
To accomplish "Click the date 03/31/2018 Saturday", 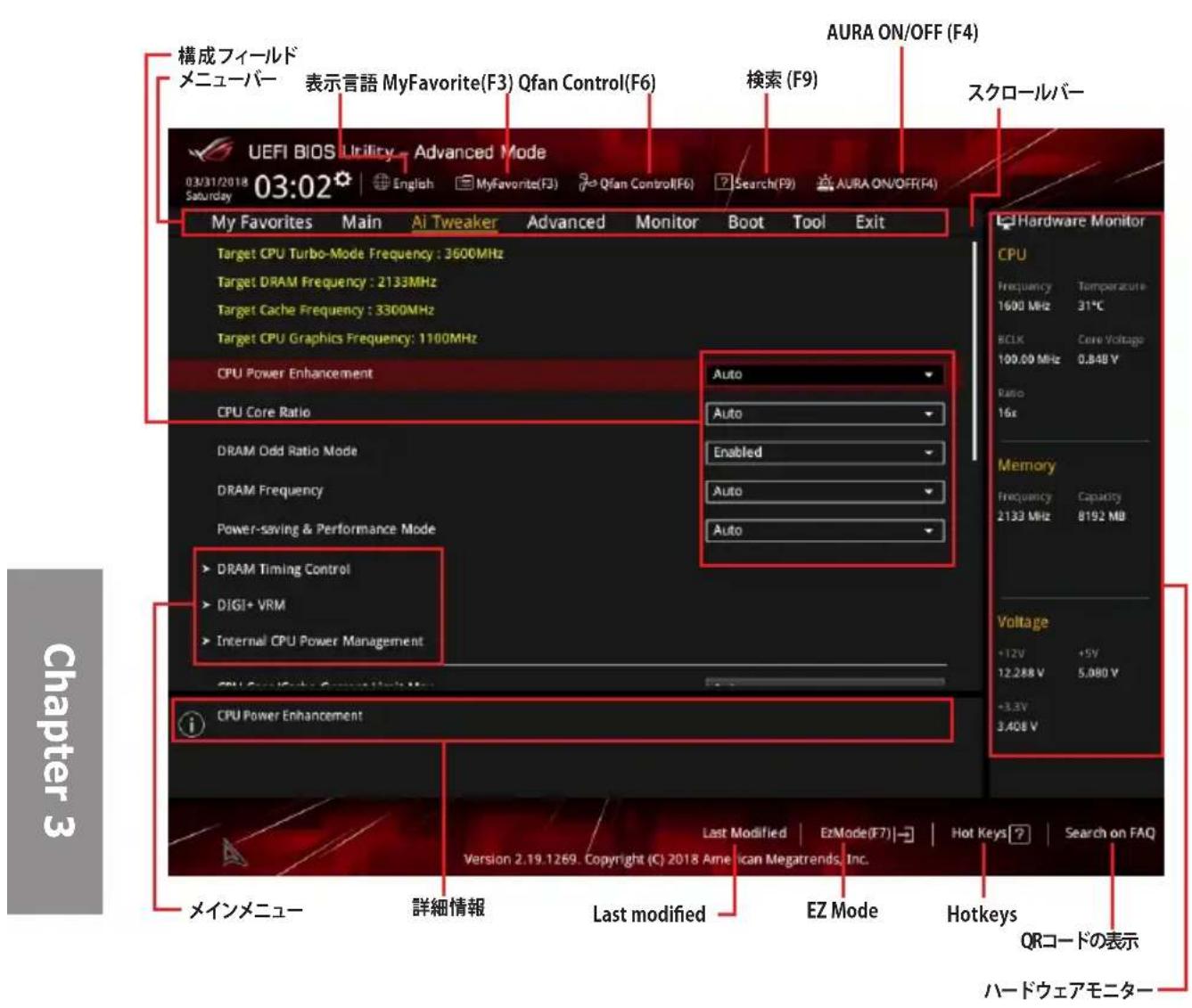I will tap(217, 188).
